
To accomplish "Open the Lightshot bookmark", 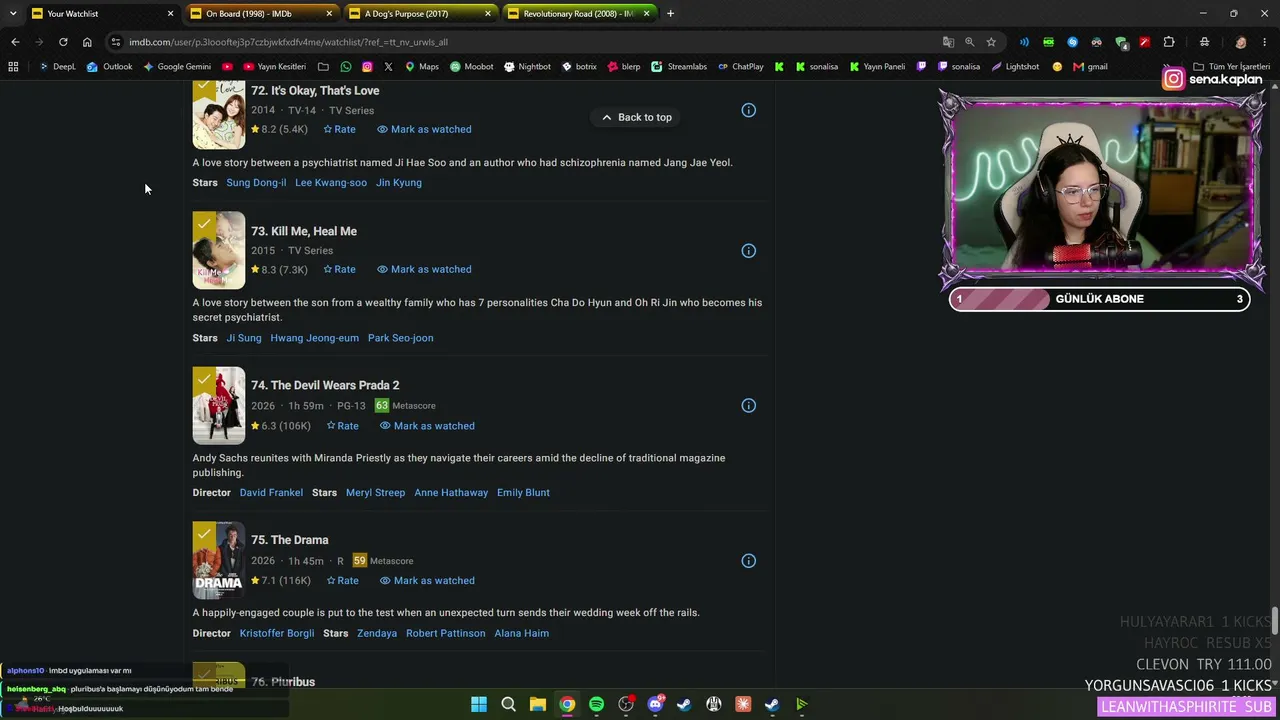I will [x=1014, y=67].
